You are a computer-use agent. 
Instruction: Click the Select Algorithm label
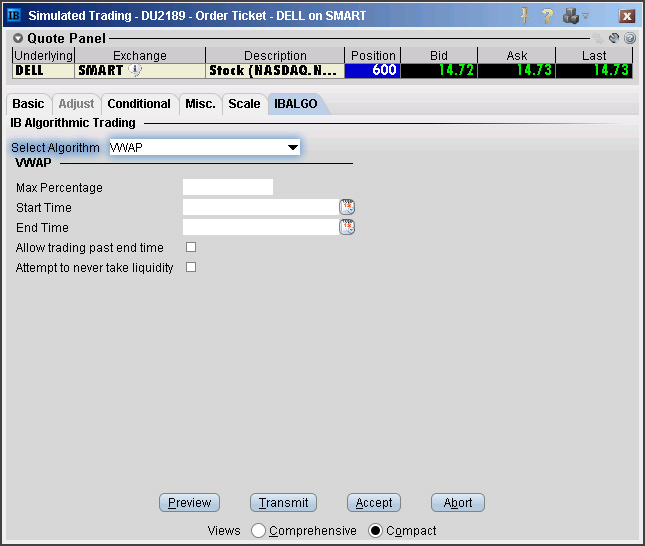click(55, 148)
